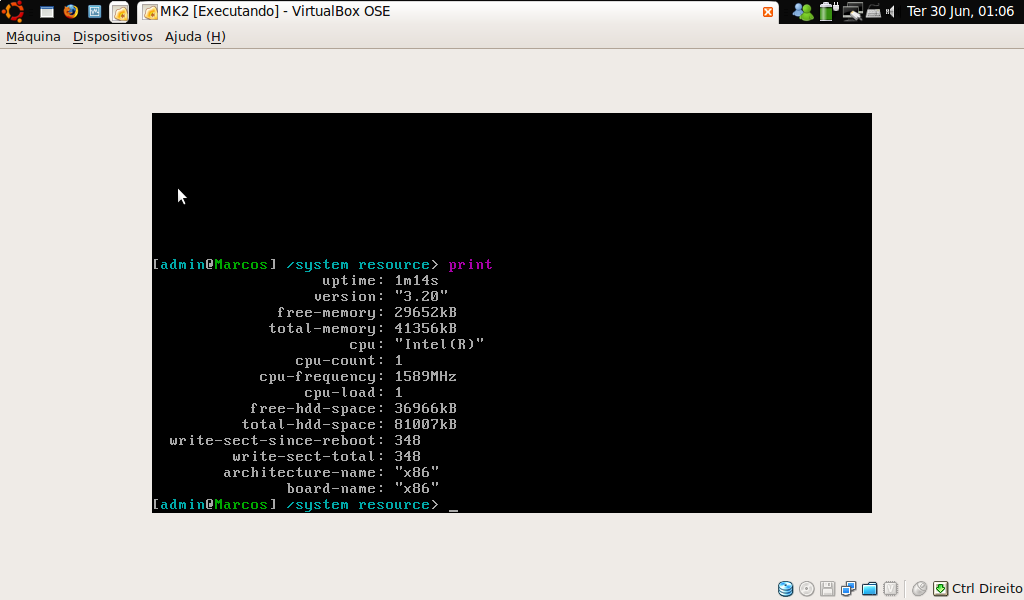Click the user switcher people icon

803,12
